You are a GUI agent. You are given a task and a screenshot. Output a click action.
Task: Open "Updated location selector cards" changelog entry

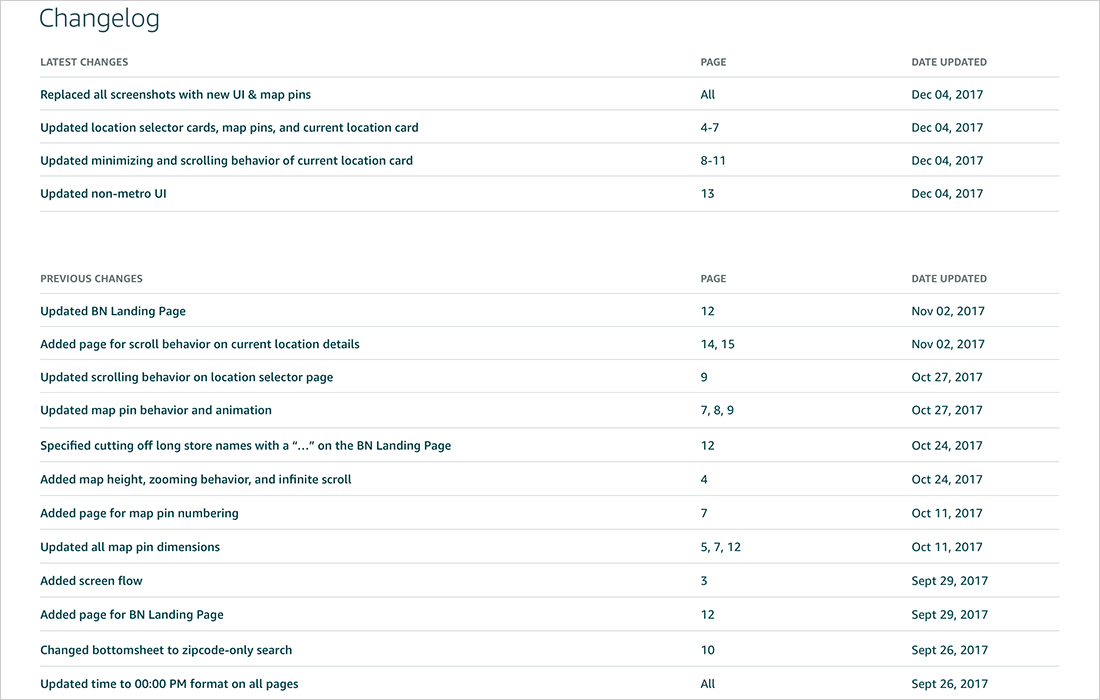pos(229,128)
